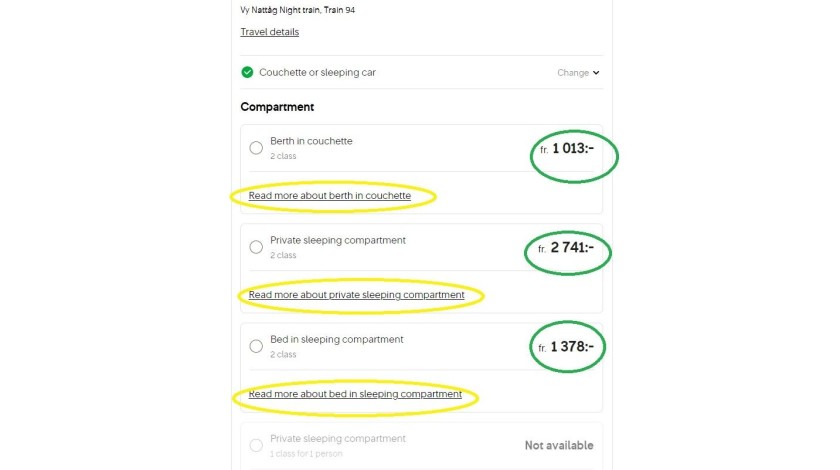Open Read more about private sleeping compartment
Viewport: 840px width, 470px height.
[x=356, y=295]
